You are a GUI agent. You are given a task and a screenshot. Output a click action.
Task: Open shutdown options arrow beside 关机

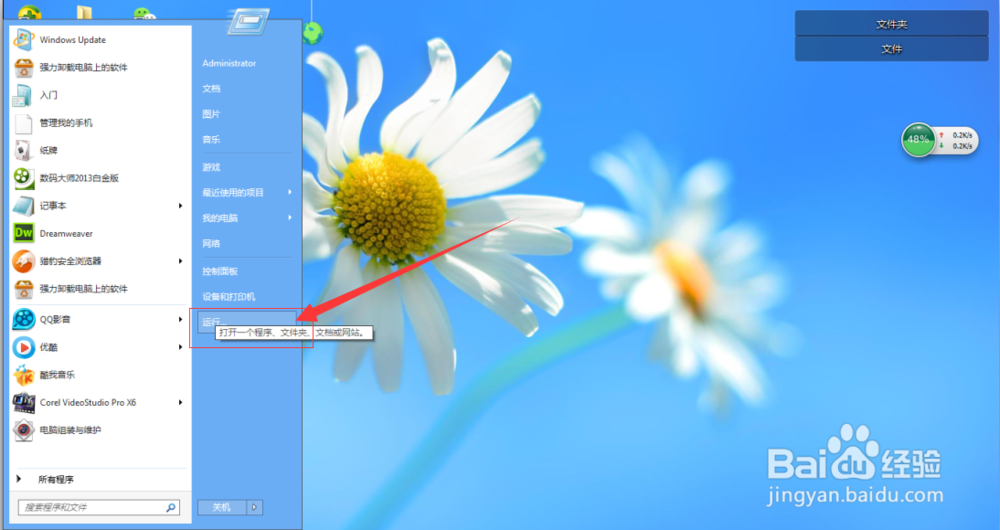pos(254,508)
